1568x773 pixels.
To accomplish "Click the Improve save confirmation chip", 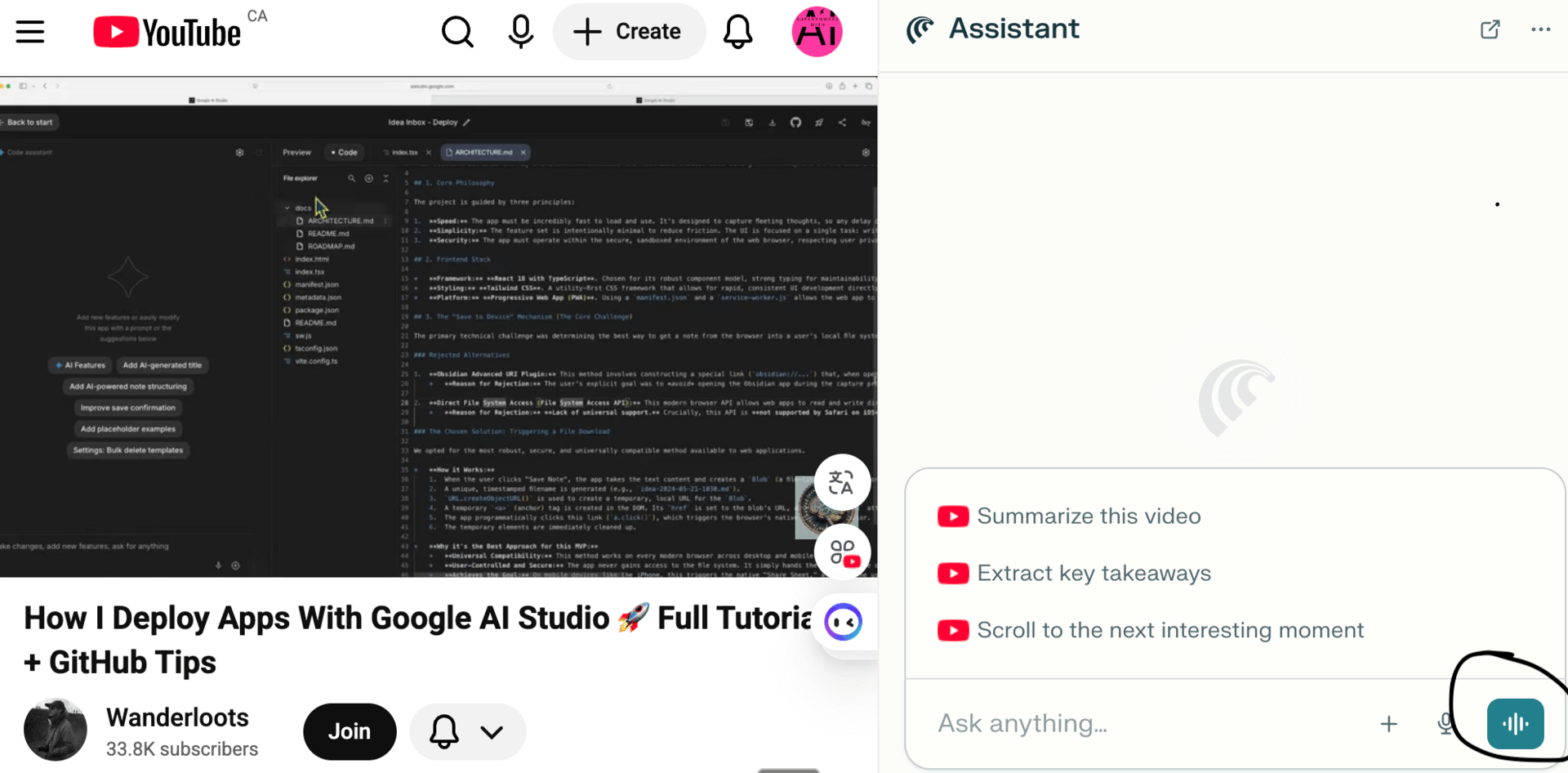I will [128, 408].
